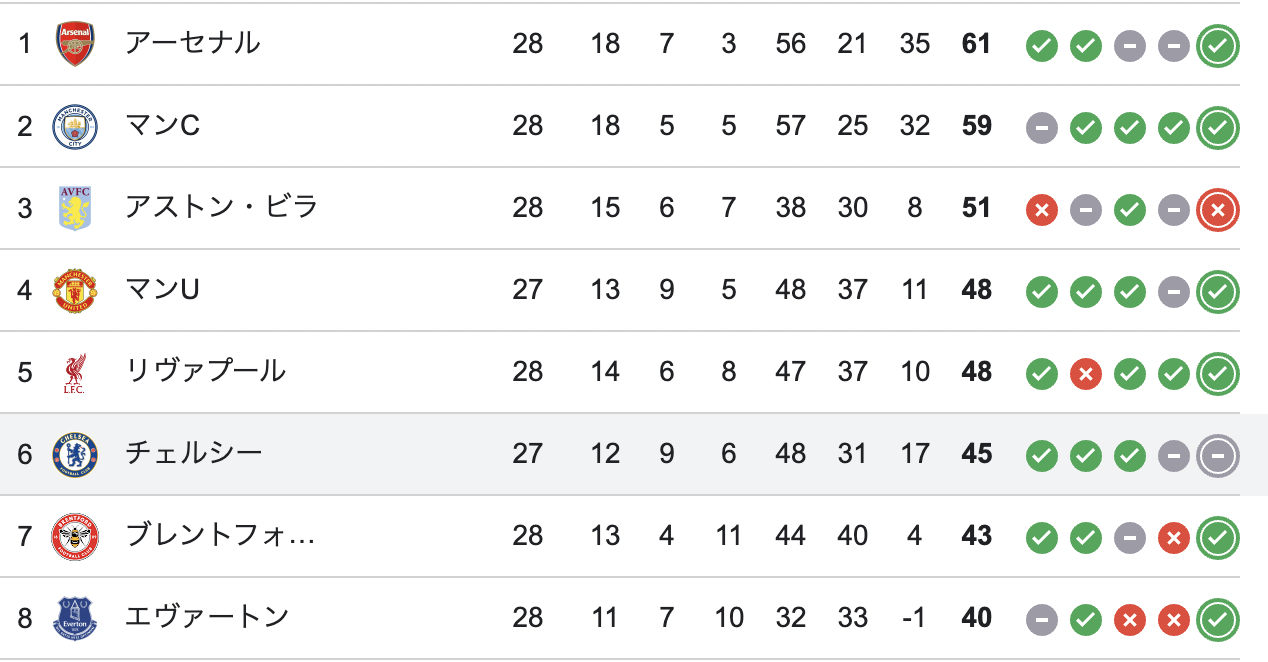Click the Chelsea club crest
This screenshot has height=662, width=1268.
pyautogui.click(x=75, y=454)
